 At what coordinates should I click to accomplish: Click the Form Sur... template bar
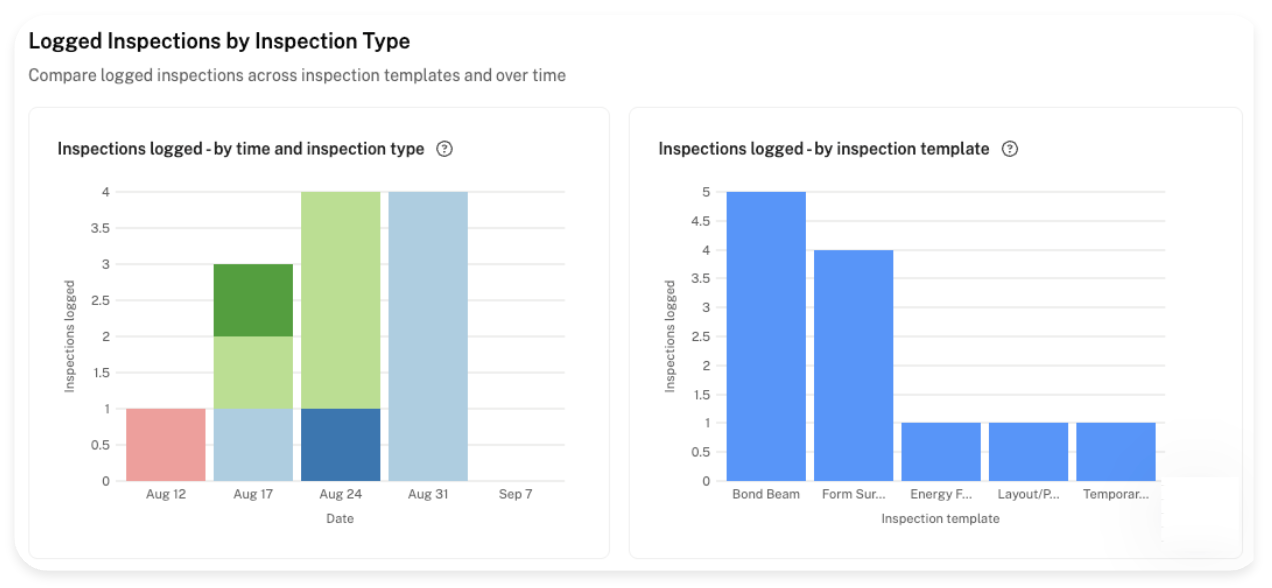pyautogui.click(x=853, y=365)
